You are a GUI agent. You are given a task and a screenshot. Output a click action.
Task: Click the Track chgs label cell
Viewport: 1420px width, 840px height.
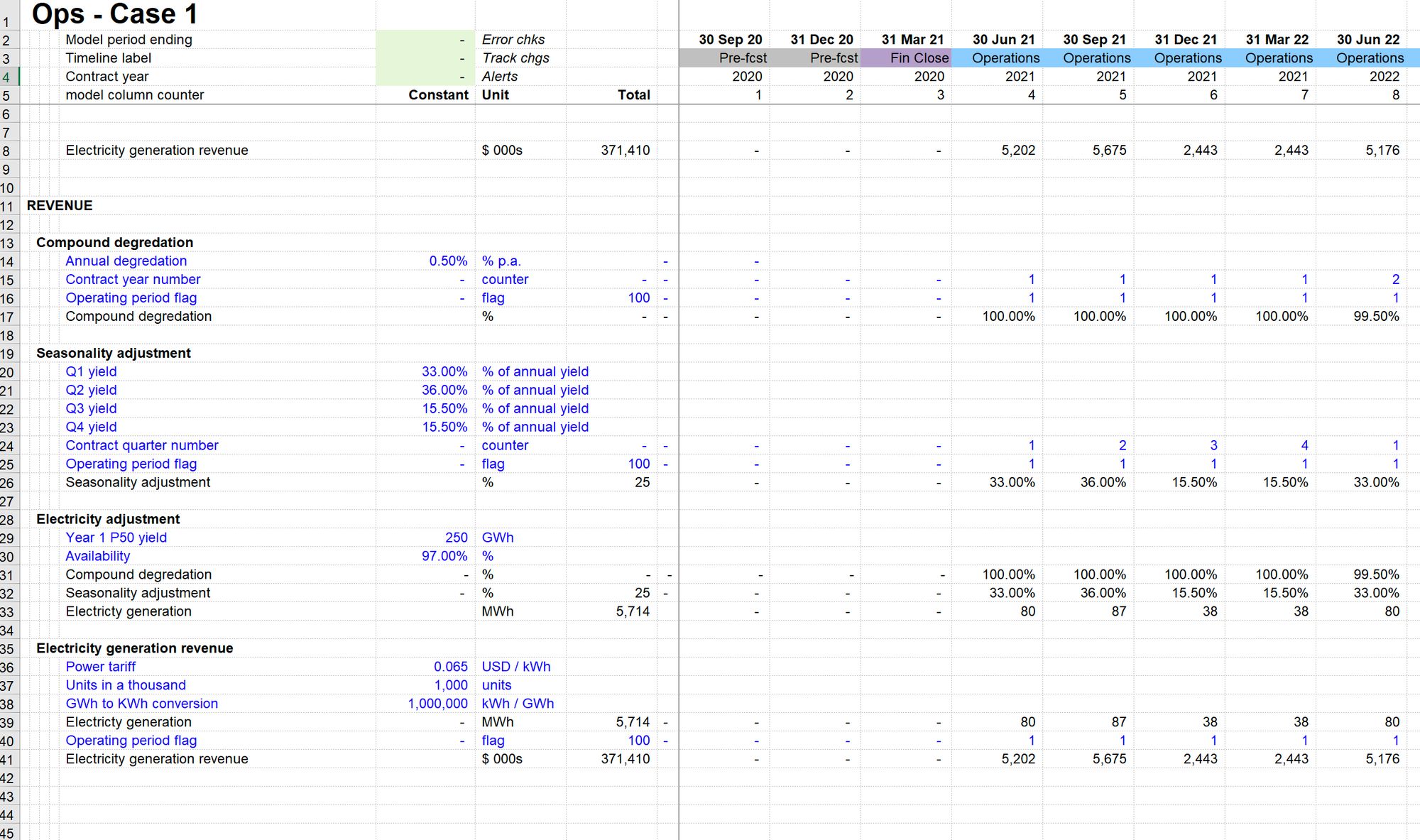point(515,58)
